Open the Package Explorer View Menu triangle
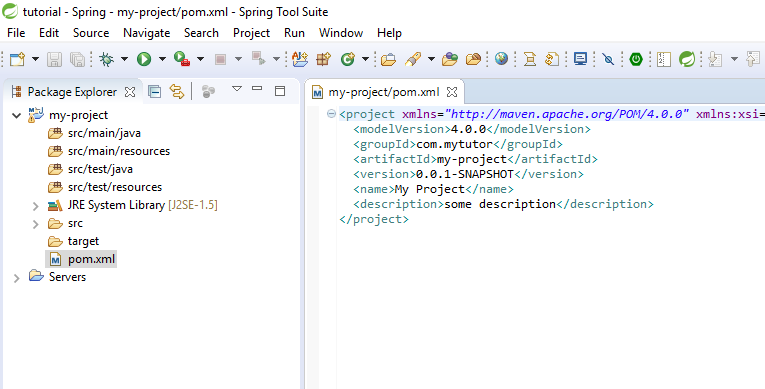This screenshot has height=389, width=765. (x=237, y=89)
